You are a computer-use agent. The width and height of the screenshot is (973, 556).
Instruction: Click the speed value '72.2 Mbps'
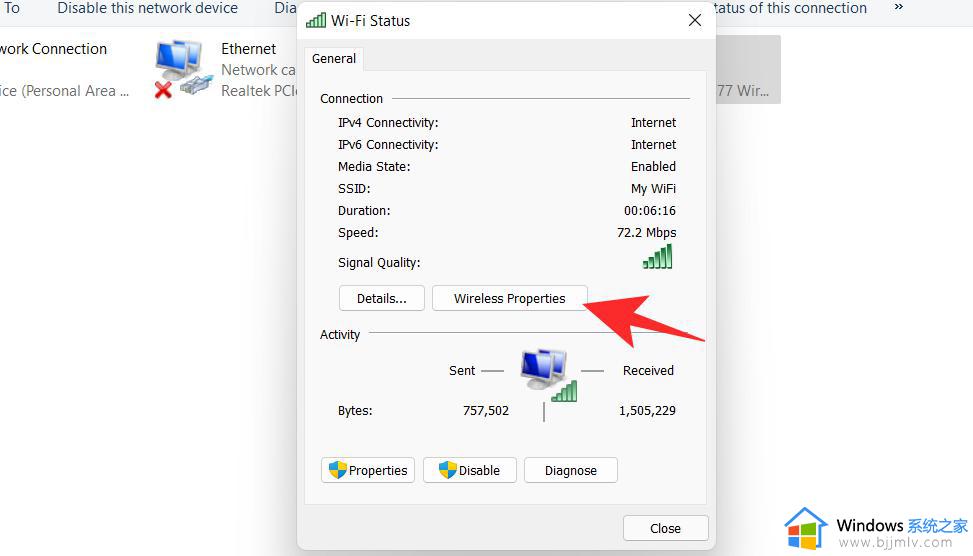(x=647, y=233)
